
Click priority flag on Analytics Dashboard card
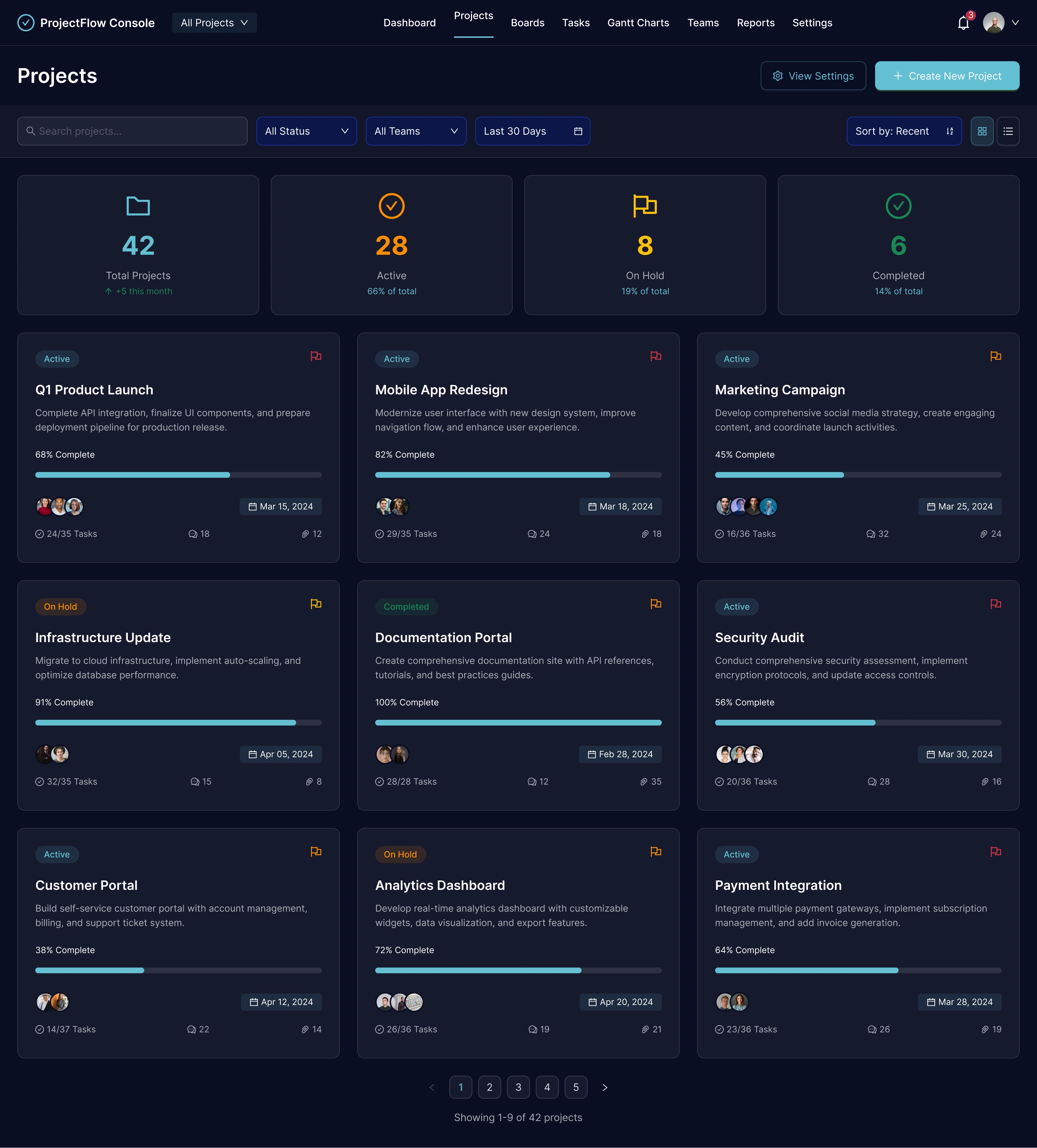tap(655, 851)
